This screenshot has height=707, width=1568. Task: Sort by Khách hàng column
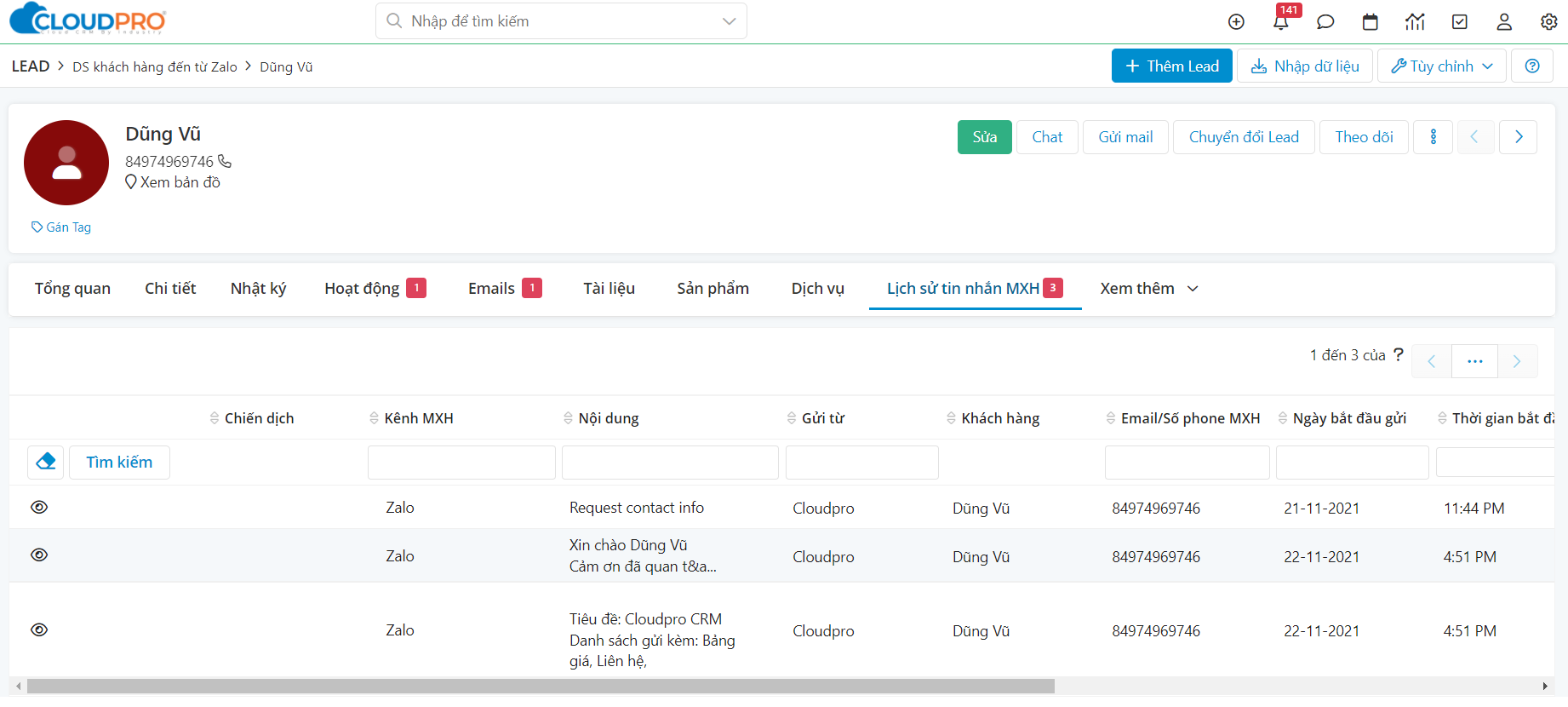pyautogui.click(x=993, y=418)
